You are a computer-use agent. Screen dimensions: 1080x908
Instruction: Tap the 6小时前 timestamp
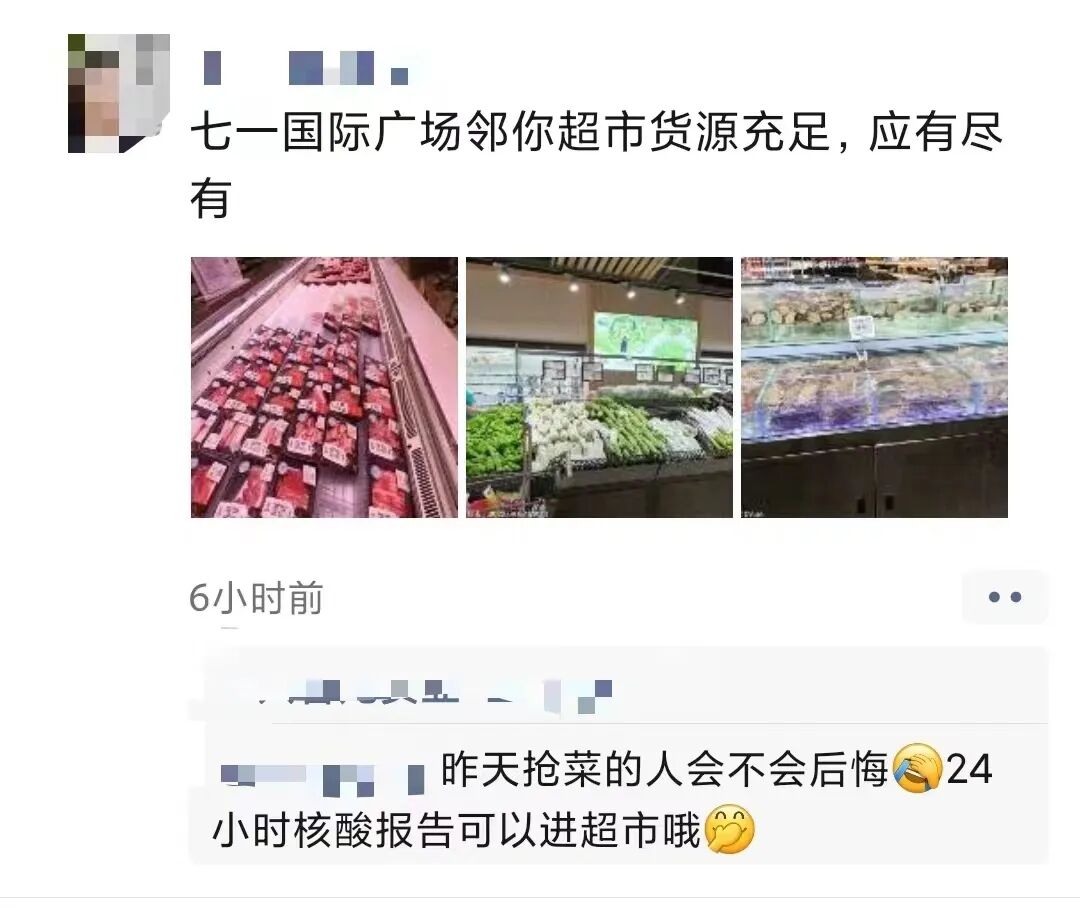(x=256, y=597)
